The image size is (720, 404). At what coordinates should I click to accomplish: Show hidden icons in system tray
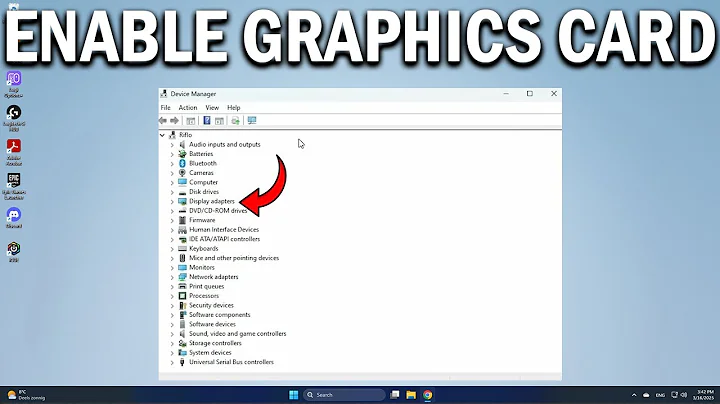634,395
